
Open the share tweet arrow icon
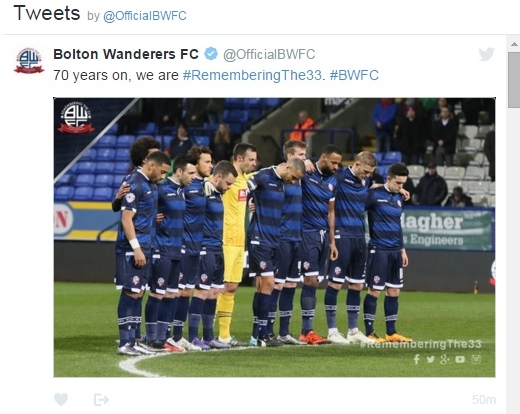tap(101, 399)
